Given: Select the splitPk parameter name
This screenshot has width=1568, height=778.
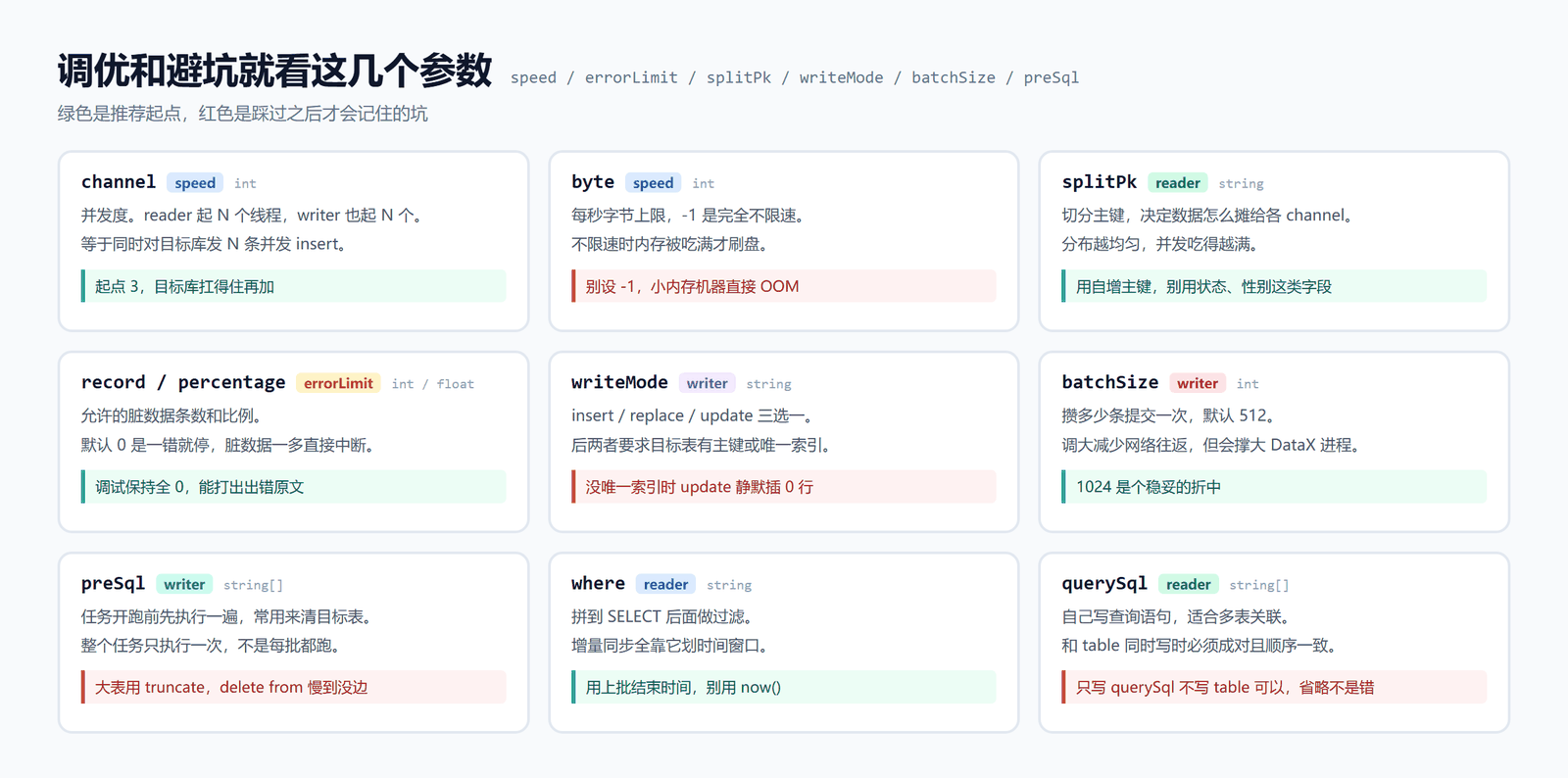Looking at the screenshot, I should (x=1100, y=182).
